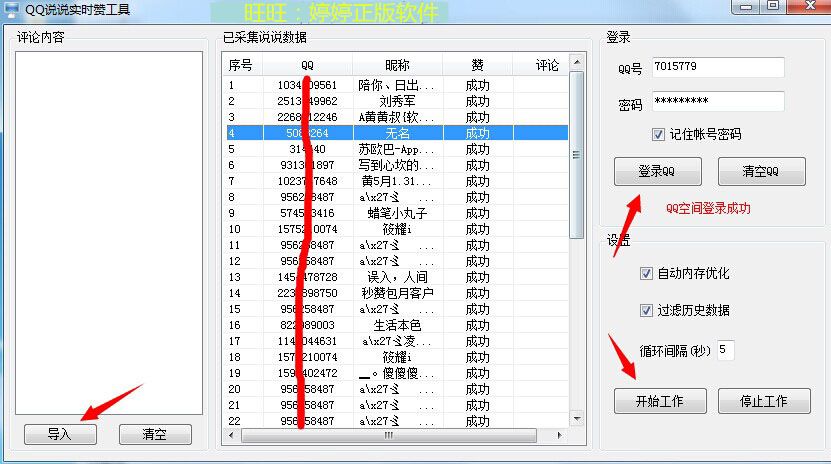Stop the task with 停止工作
The height and width of the screenshot is (464, 831).
[x=764, y=401]
